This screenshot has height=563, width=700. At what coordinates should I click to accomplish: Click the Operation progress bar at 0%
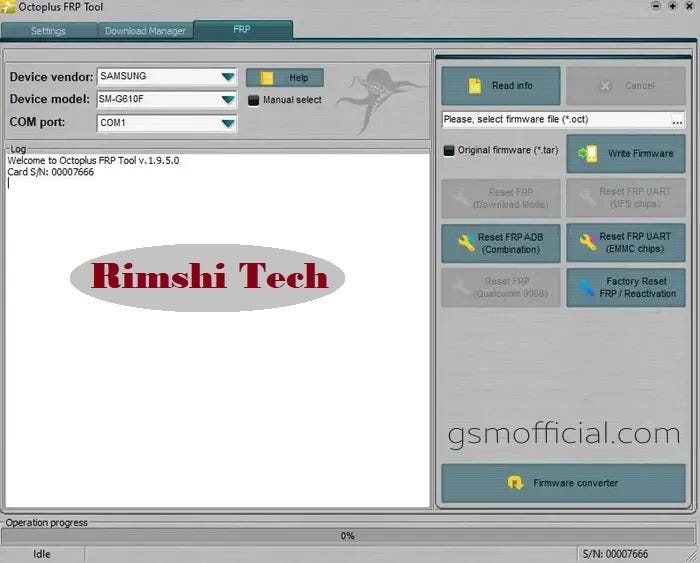click(x=348, y=536)
